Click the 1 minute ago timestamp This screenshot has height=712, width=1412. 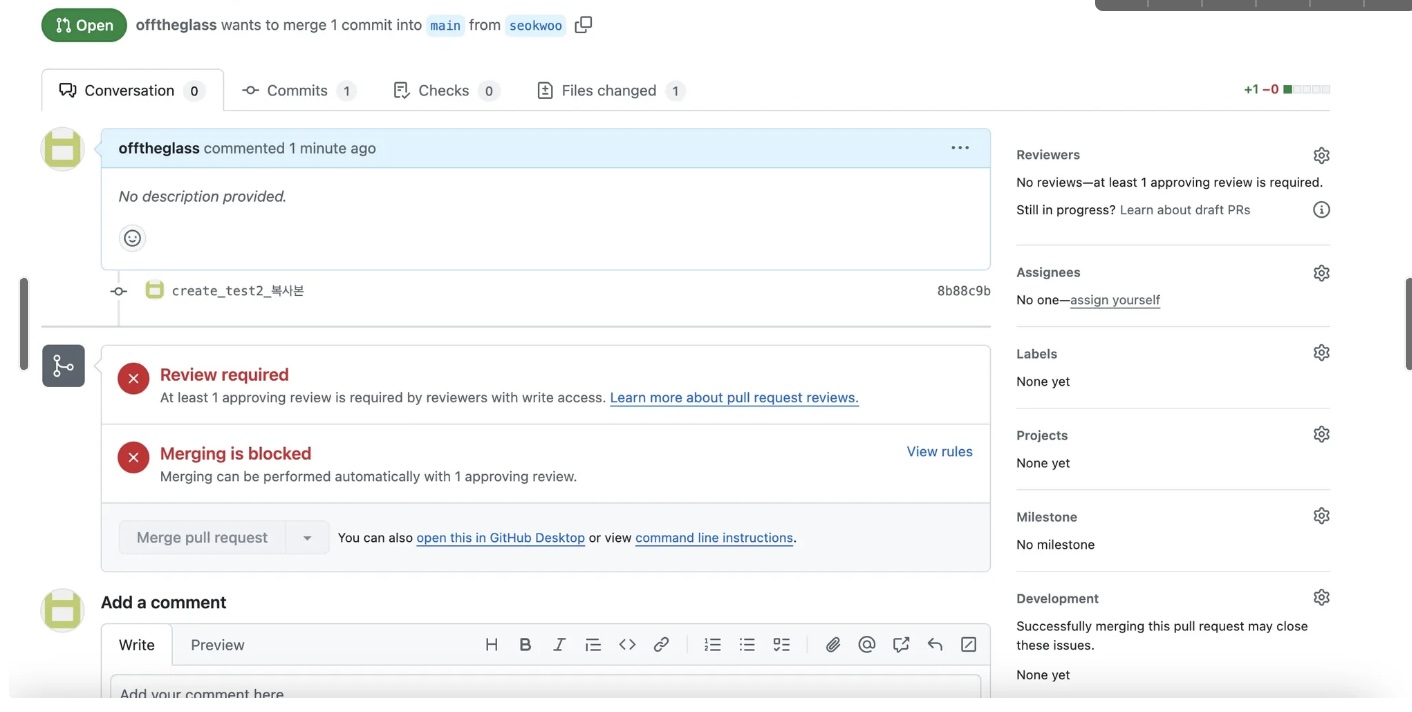333,148
